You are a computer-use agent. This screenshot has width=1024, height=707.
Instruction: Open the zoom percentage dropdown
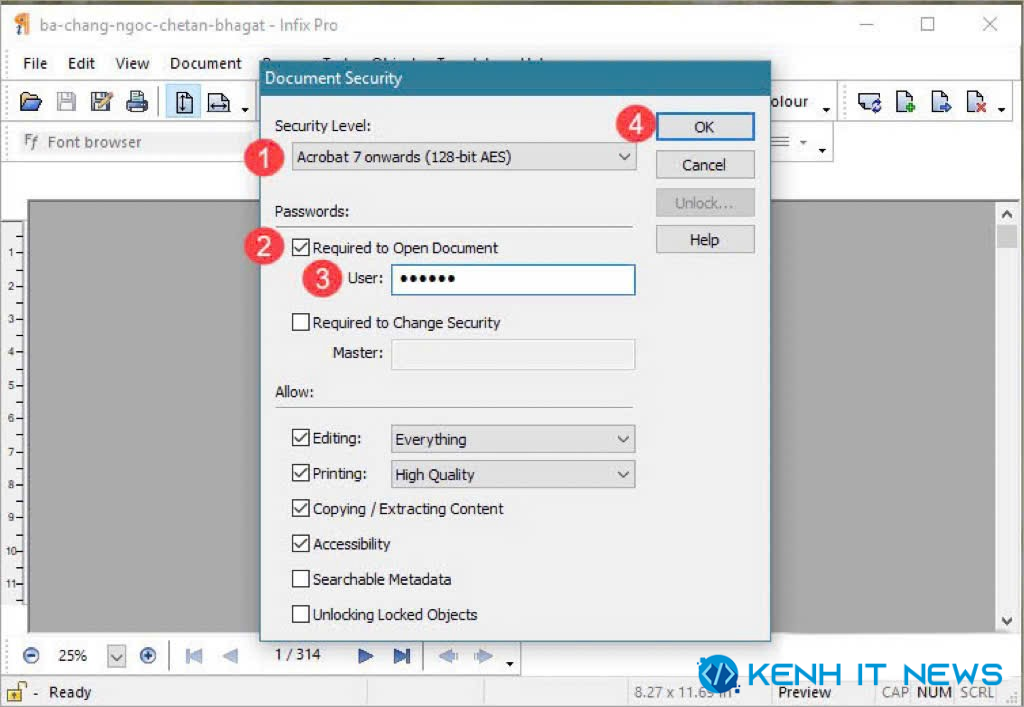116,656
